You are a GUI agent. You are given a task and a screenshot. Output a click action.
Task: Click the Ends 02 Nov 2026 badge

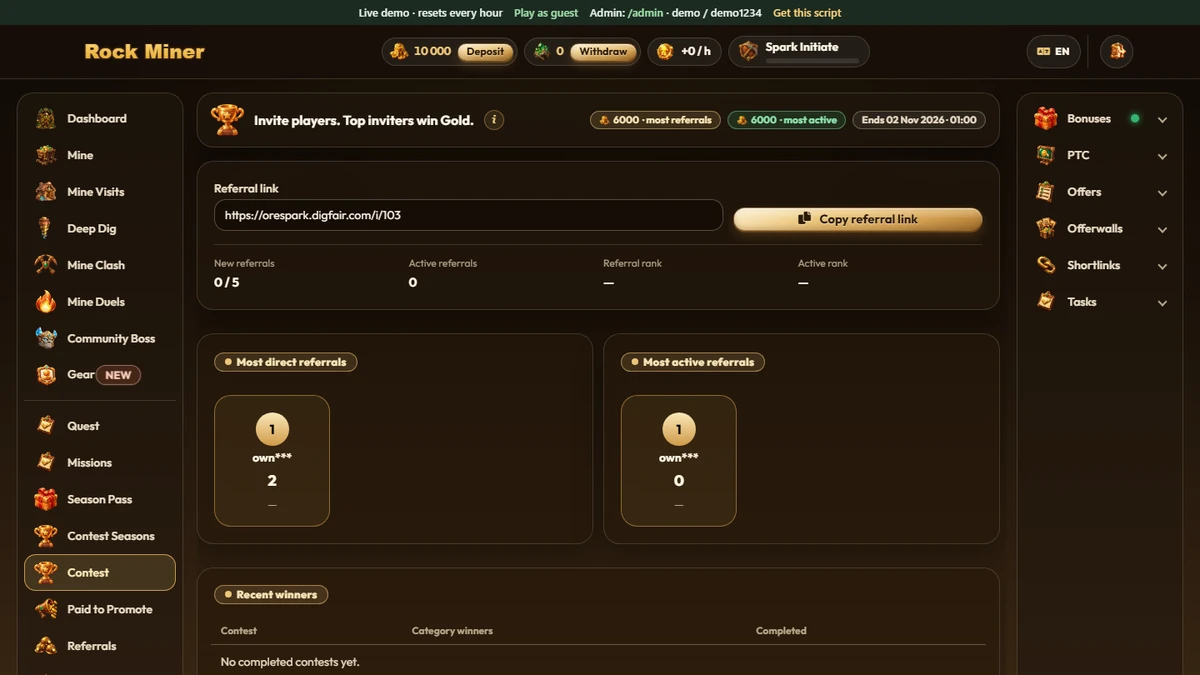[x=919, y=120]
